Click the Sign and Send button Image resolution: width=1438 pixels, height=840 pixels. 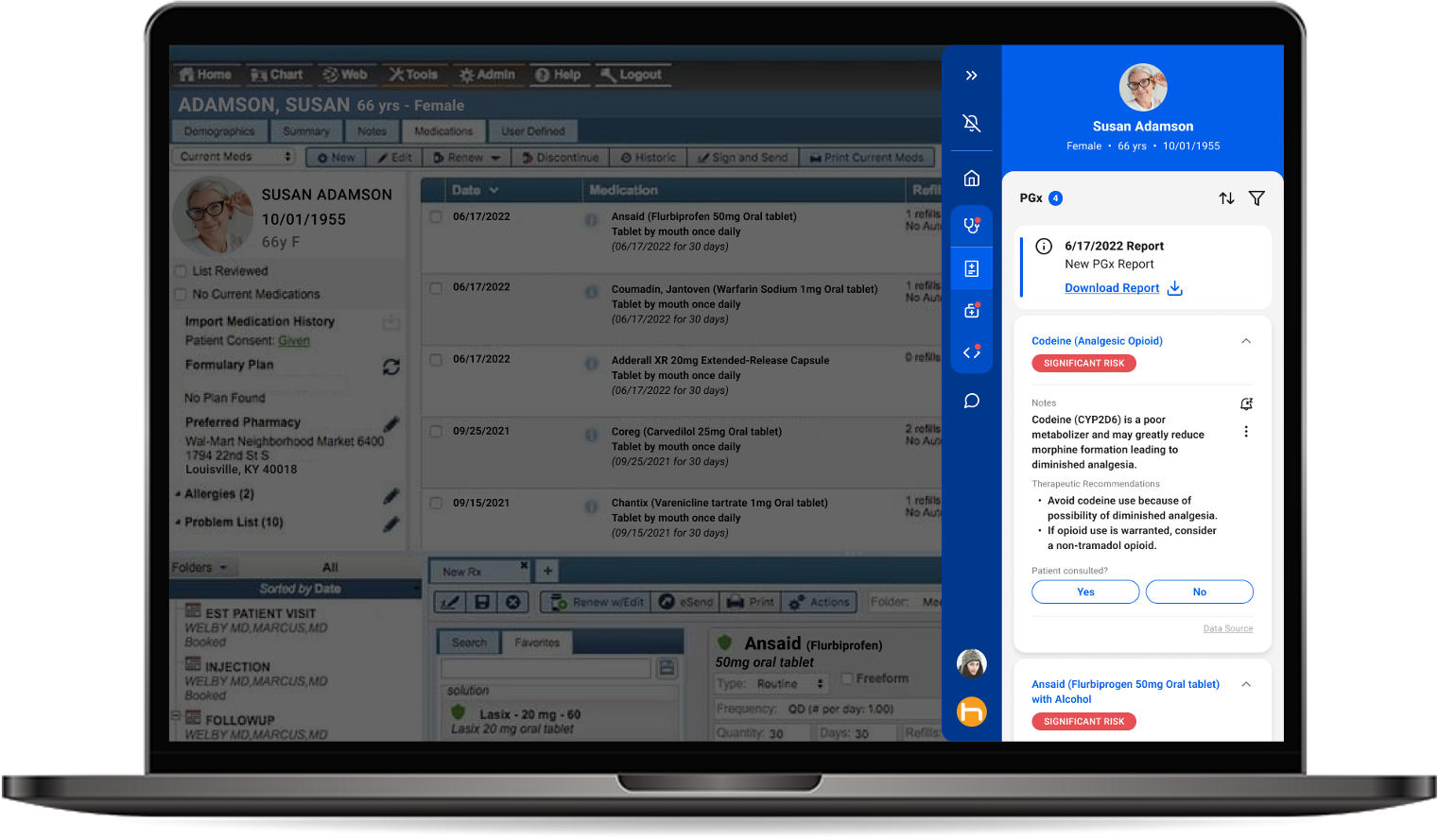(x=743, y=158)
